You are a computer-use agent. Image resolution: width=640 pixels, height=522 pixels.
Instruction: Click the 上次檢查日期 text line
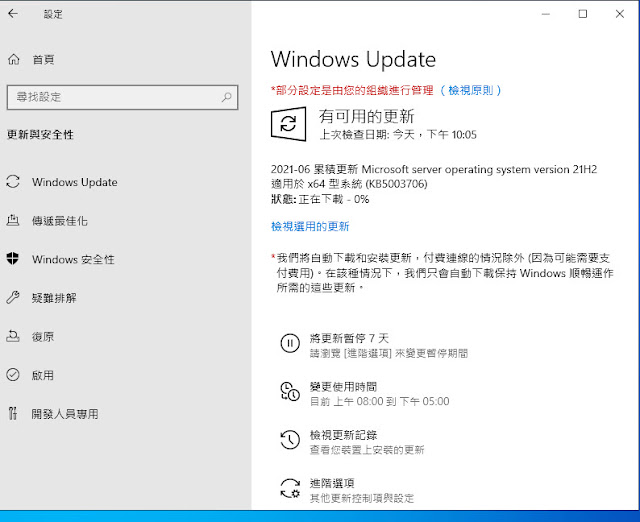click(x=398, y=135)
